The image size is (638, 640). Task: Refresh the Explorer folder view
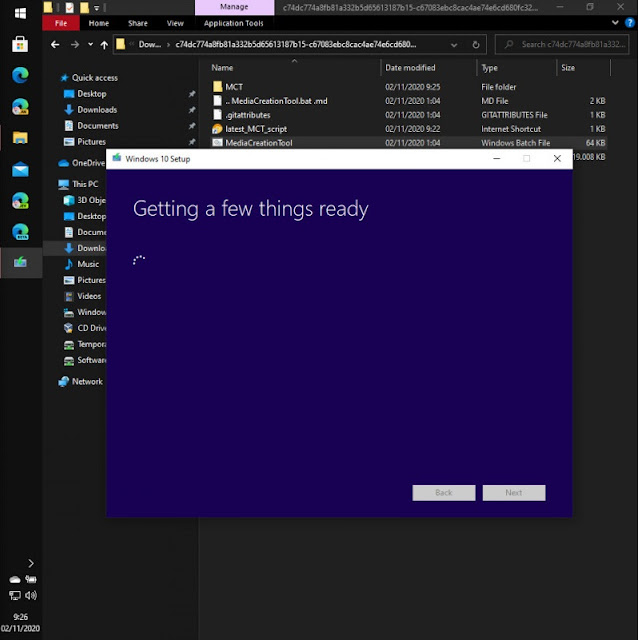476,45
